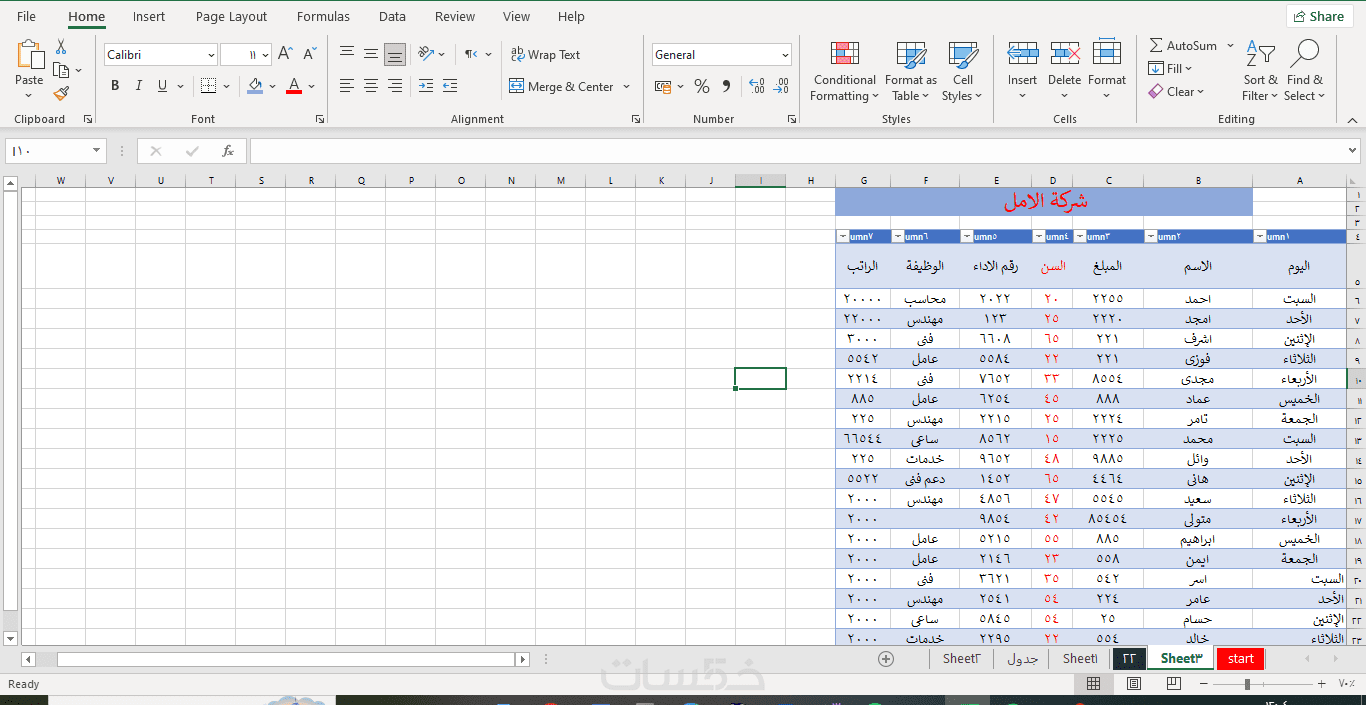Toggle Italic formatting
1366x705 pixels.
click(139, 86)
